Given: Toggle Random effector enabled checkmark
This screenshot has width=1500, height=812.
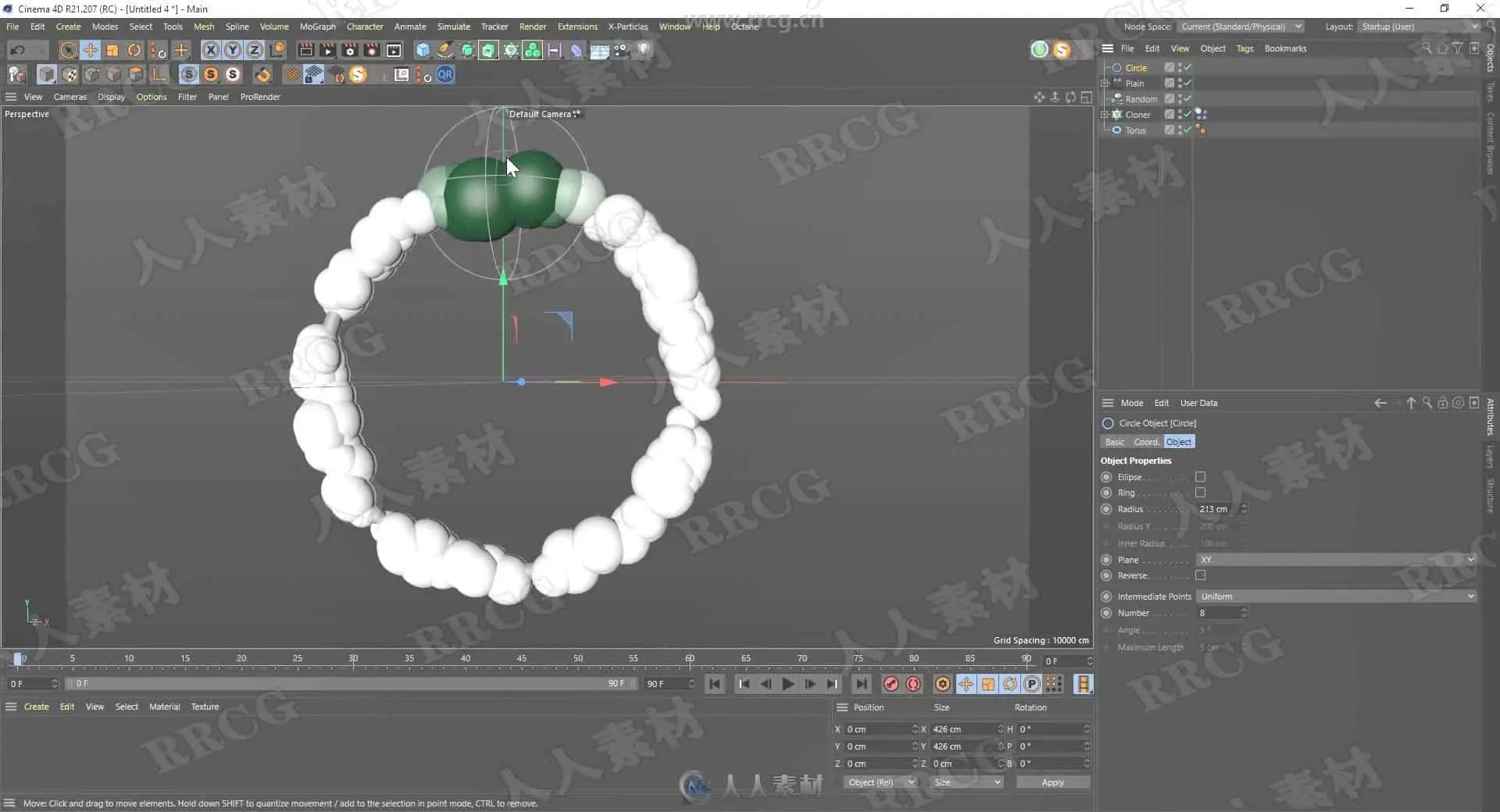Looking at the screenshot, I should pos(1187,99).
